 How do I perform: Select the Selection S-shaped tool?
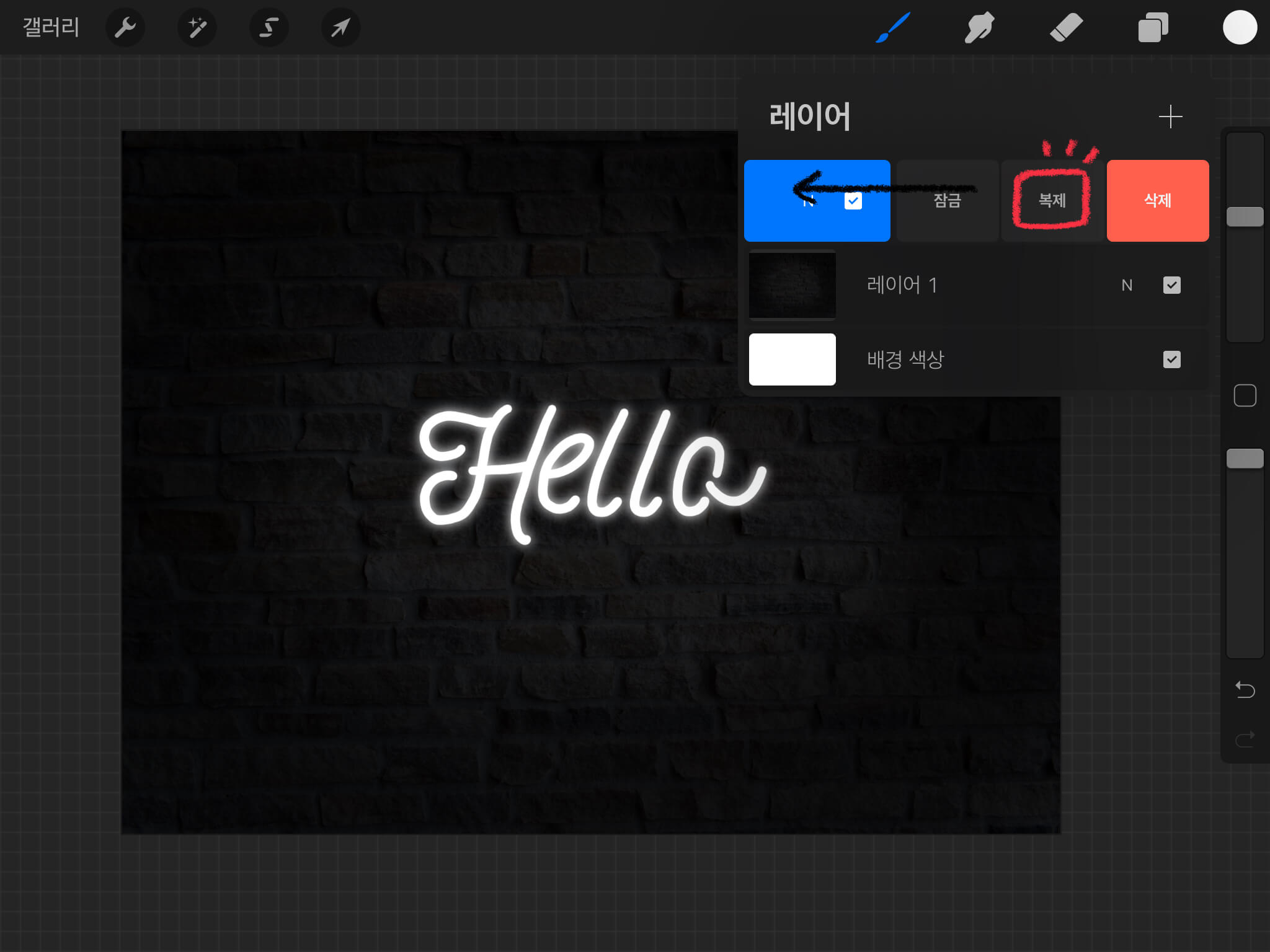269,27
